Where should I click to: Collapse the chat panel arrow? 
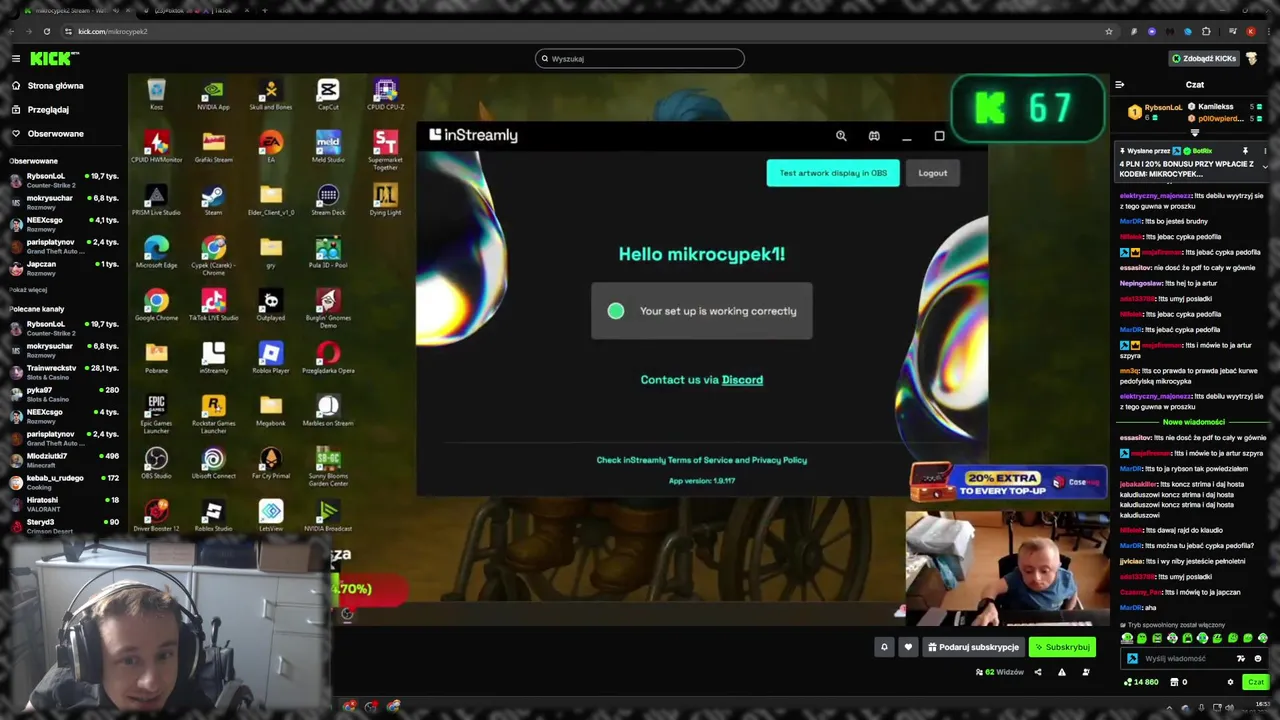coord(1119,85)
